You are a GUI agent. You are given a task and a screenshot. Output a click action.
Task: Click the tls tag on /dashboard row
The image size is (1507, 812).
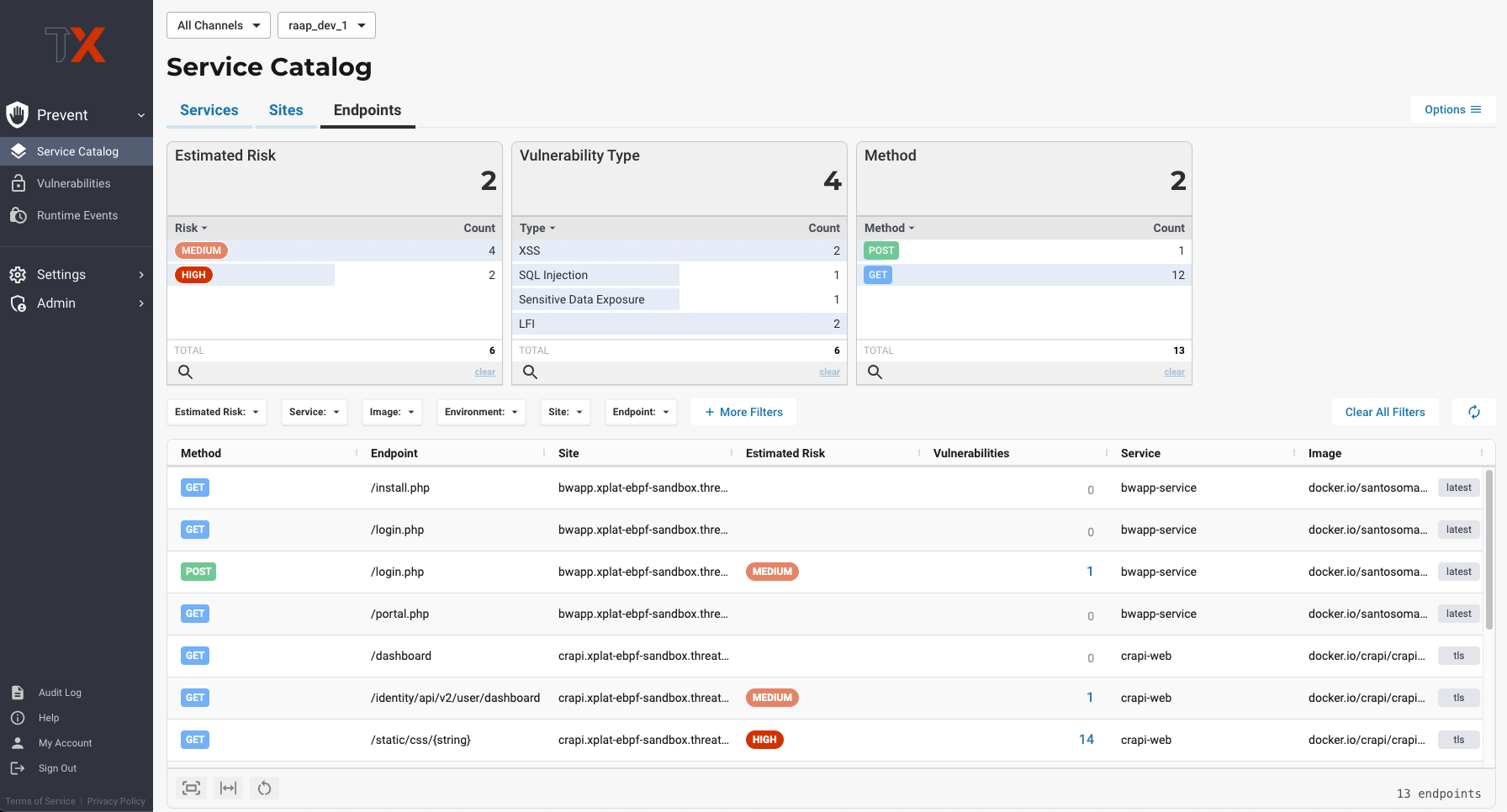[1459, 656]
